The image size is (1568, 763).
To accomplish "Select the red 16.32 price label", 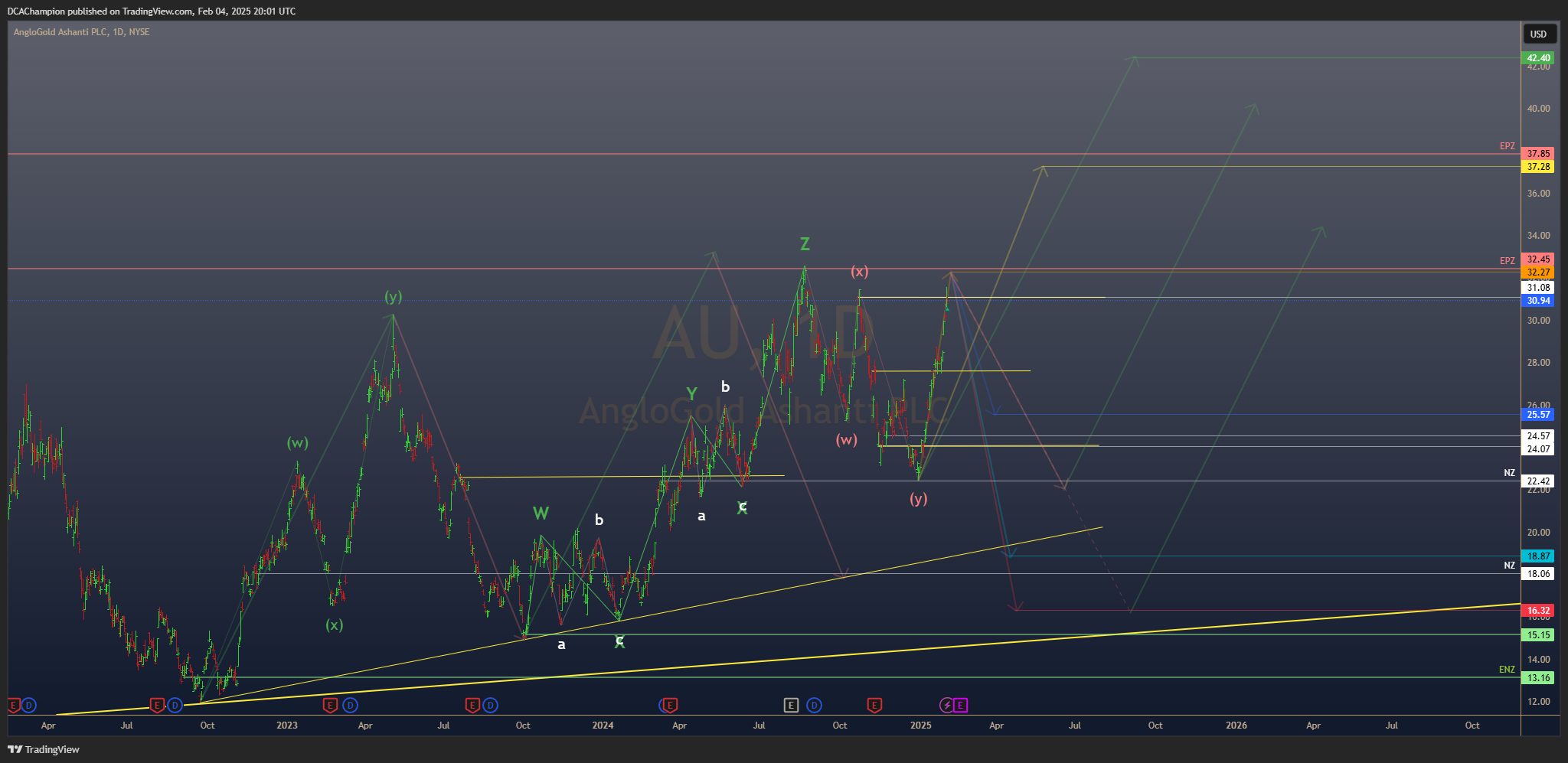I will [1538, 611].
